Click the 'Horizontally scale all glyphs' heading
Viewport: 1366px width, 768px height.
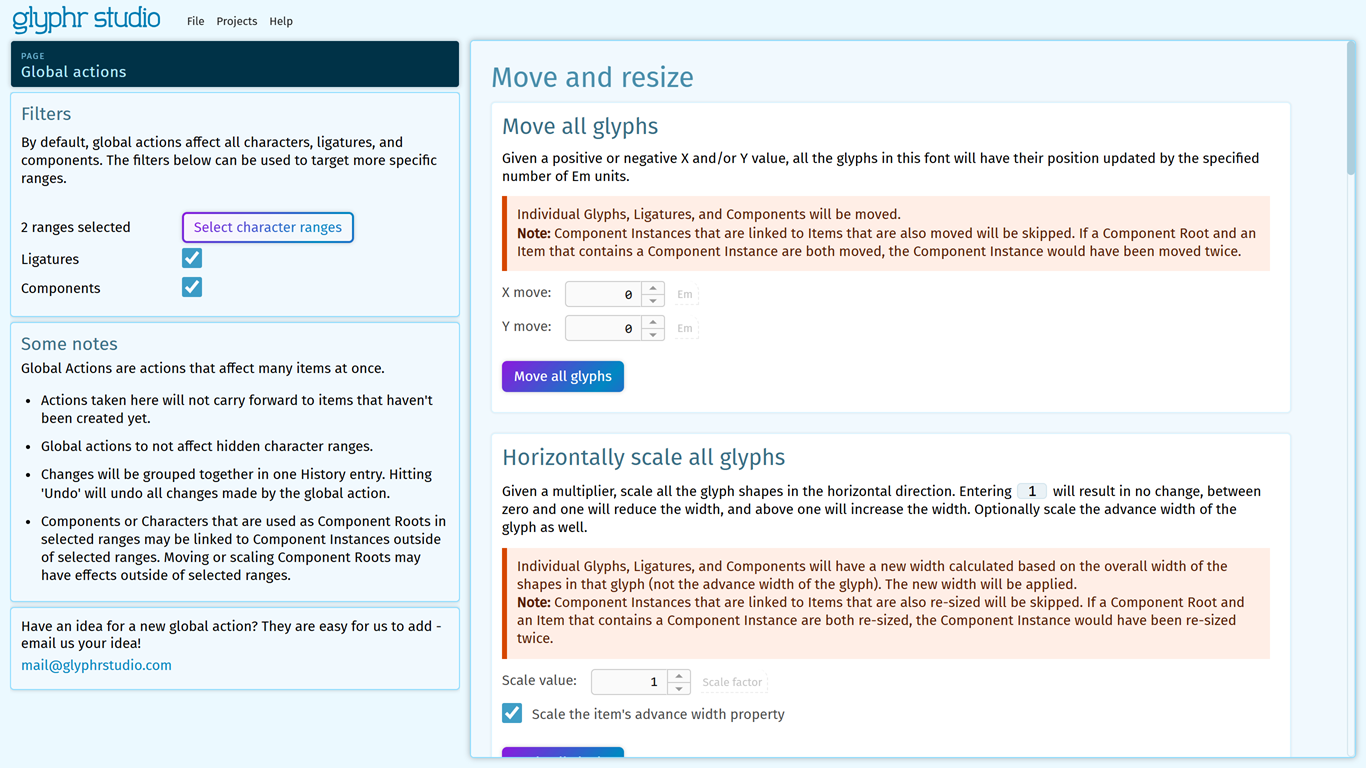[x=643, y=457]
